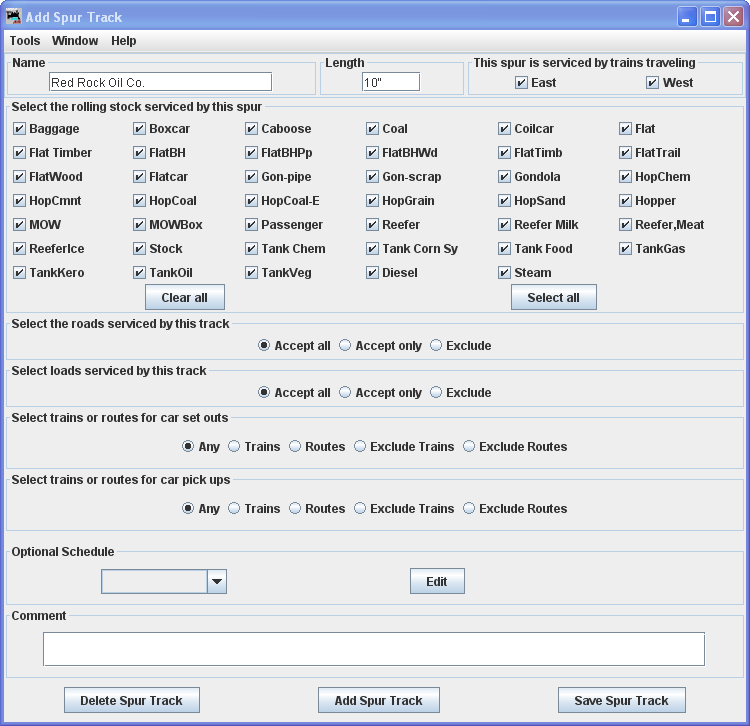Open the Help menu
750x726 pixels.
click(124, 41)
